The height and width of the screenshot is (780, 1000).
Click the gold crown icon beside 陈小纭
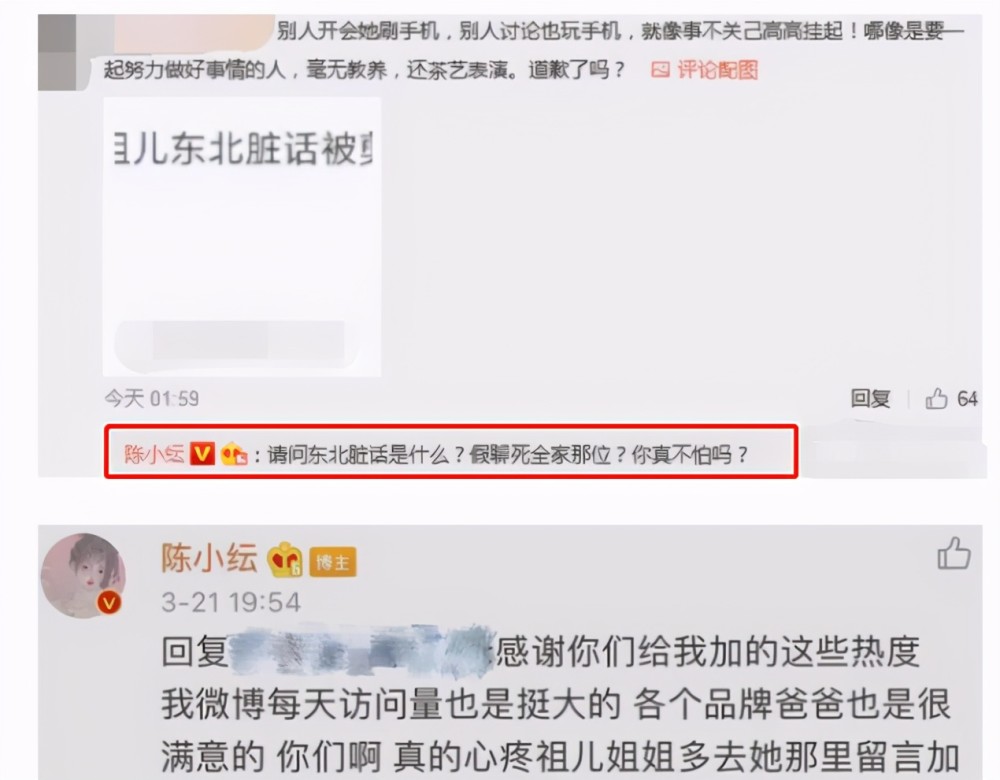[x=285, y=560]
